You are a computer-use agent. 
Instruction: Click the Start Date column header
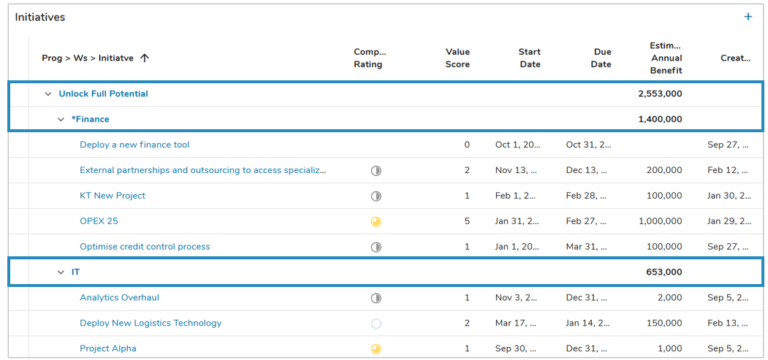(529, 58)
